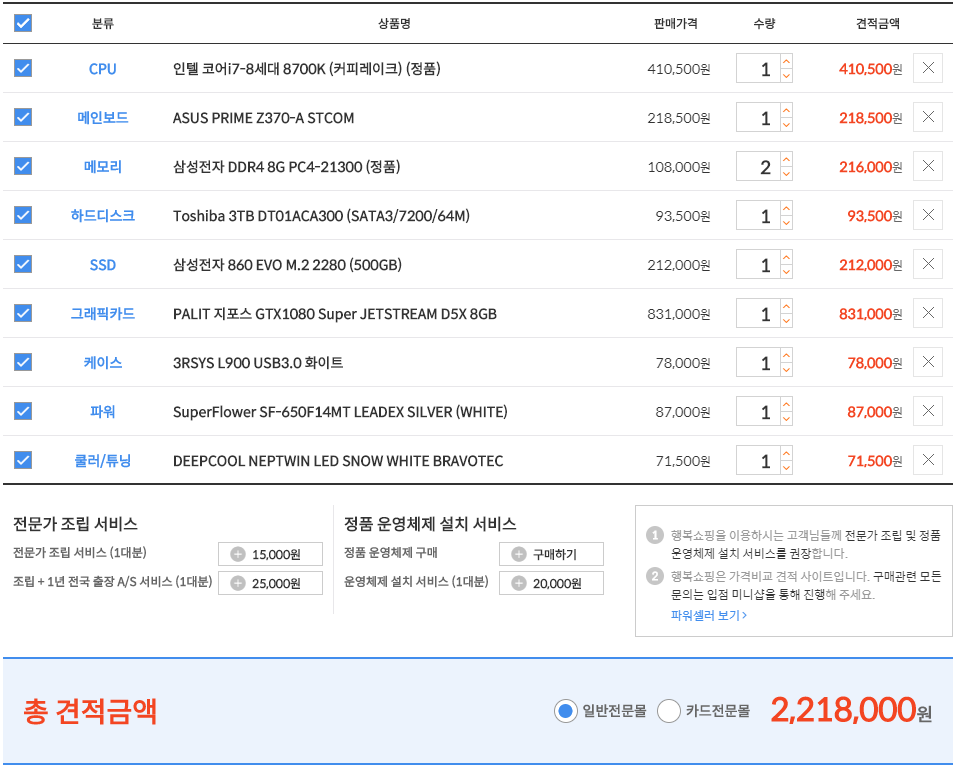Decrease 파워 quantity with the down arrow

(787, 418)
